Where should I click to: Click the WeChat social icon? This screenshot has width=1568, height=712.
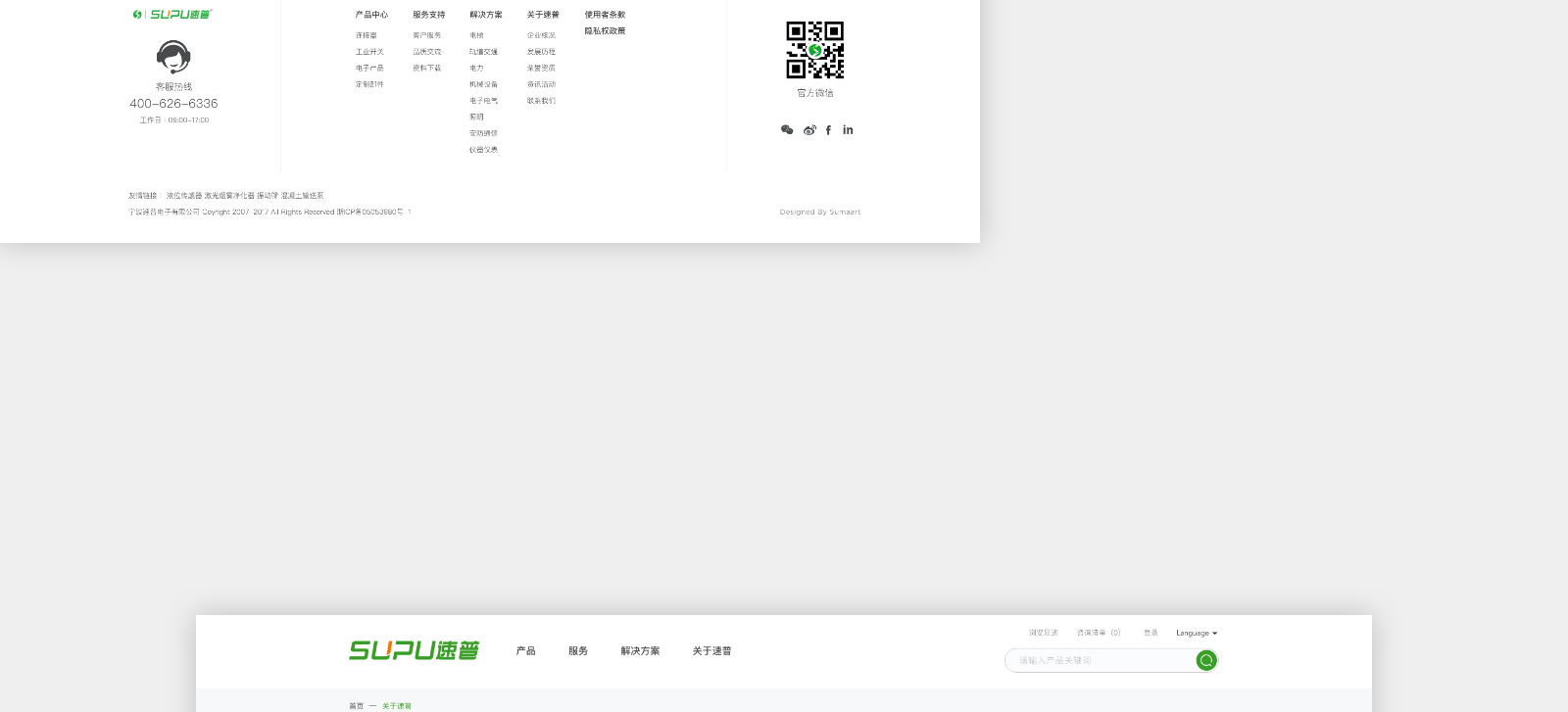(x=787, y=129)
